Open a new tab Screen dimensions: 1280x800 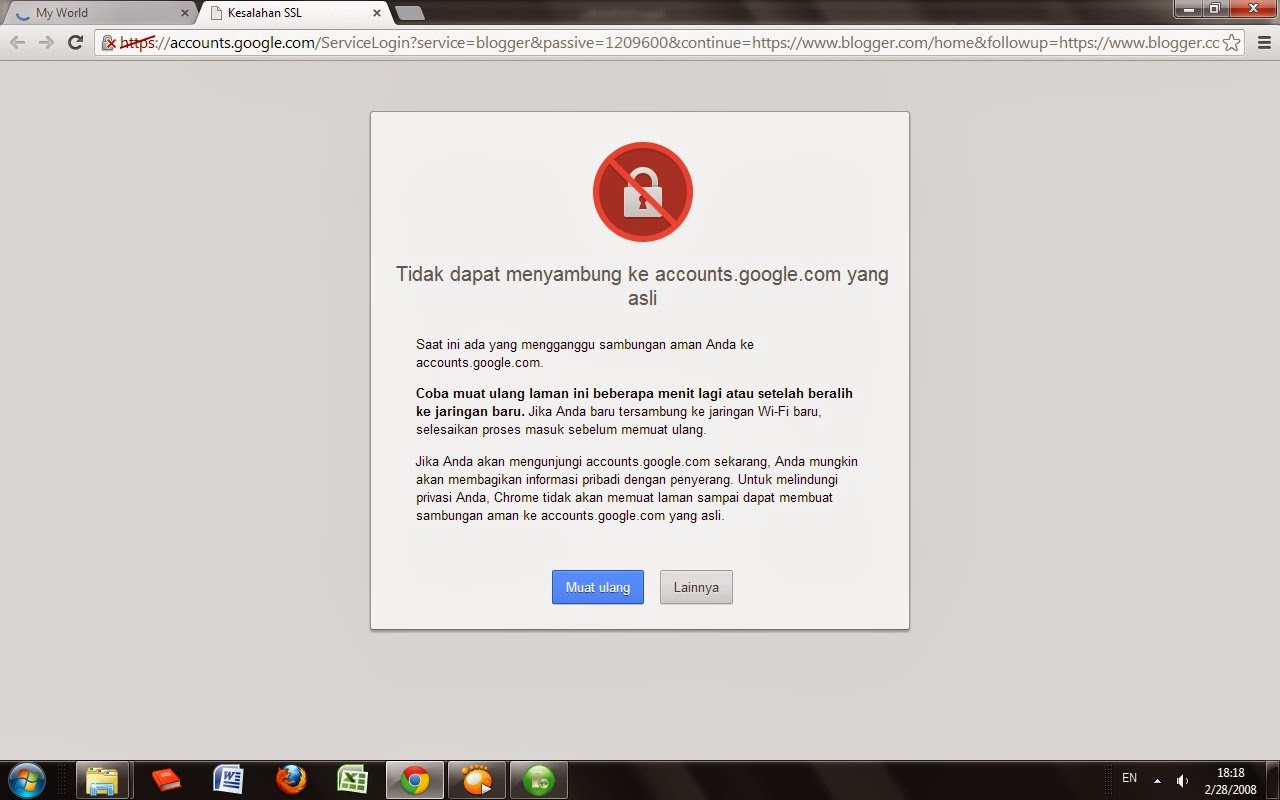pyautogui.click(x=410, y=13)
